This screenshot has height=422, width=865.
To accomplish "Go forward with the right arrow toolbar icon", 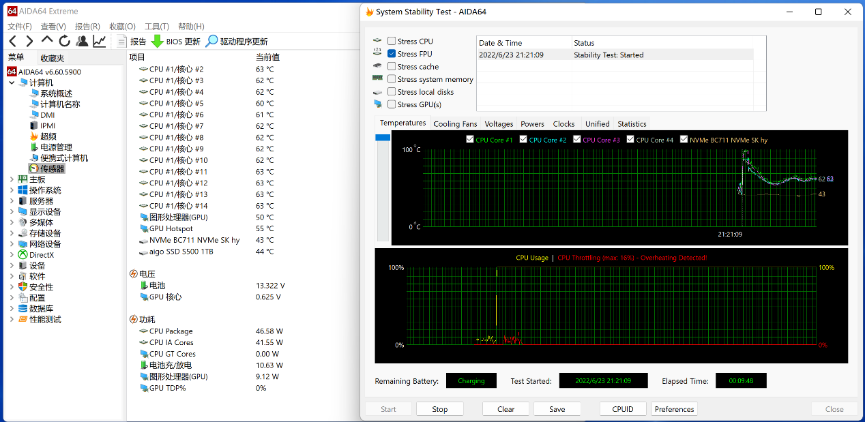I will (x=30, y=41).
